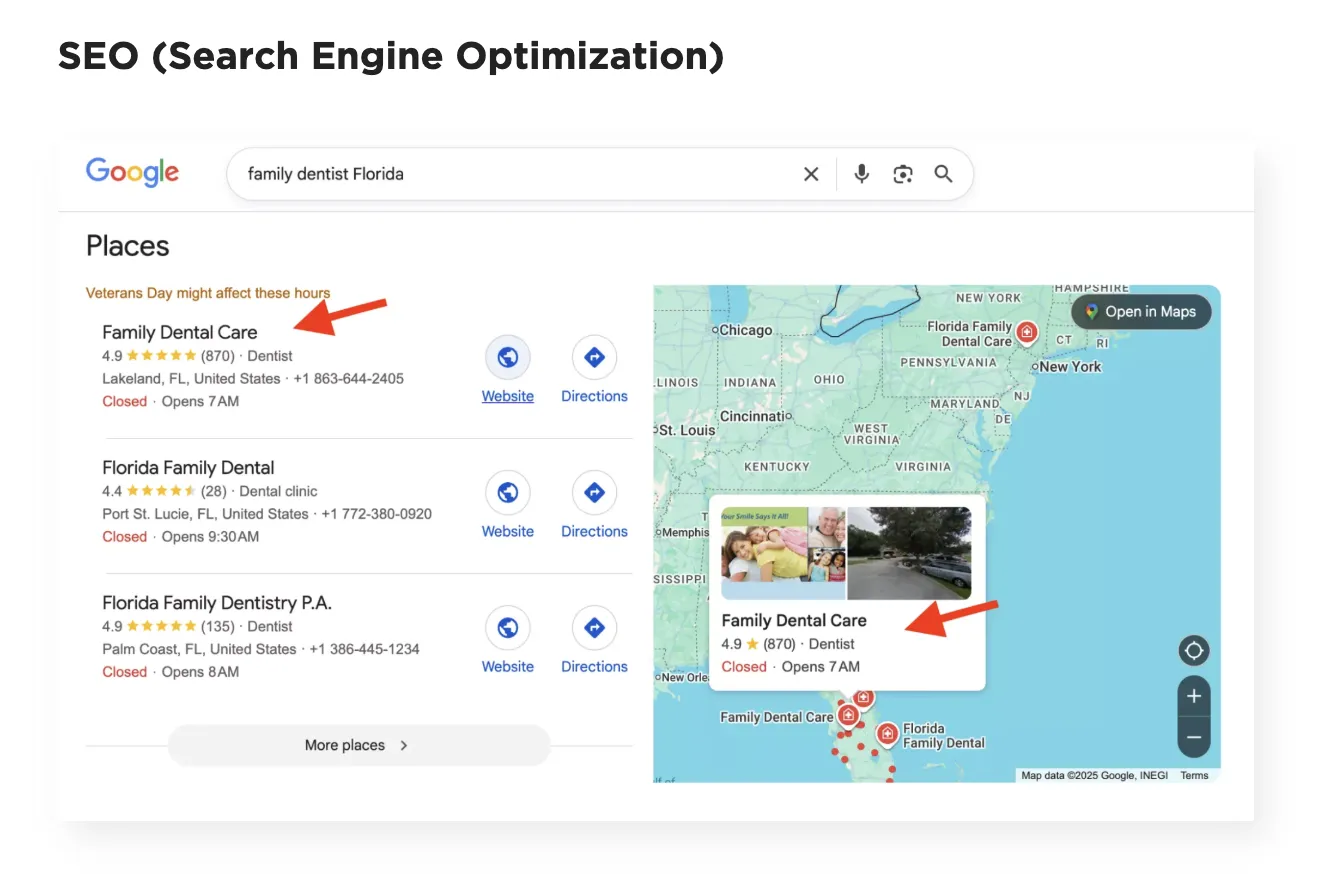
Task: Zoom in on the map with the plus control
Action: click(1194, 696)
